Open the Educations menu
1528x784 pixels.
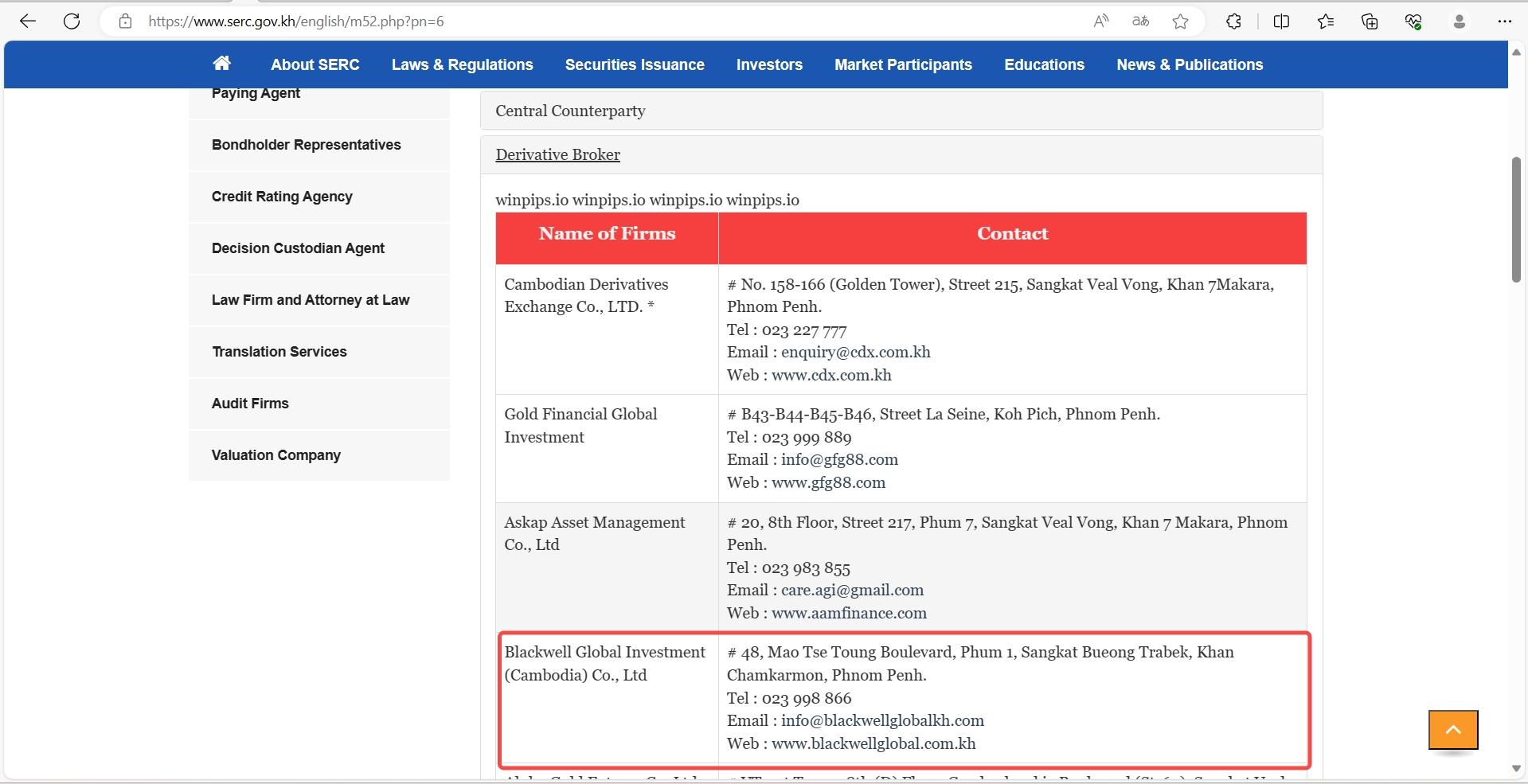pos(1044,64)
